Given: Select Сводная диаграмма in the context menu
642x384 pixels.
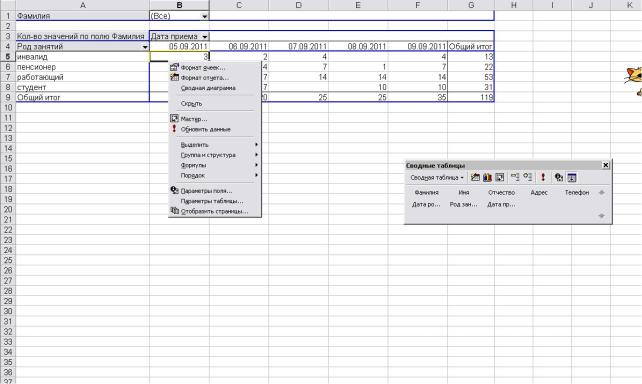Looking at the screenshot, I should 215,88.
